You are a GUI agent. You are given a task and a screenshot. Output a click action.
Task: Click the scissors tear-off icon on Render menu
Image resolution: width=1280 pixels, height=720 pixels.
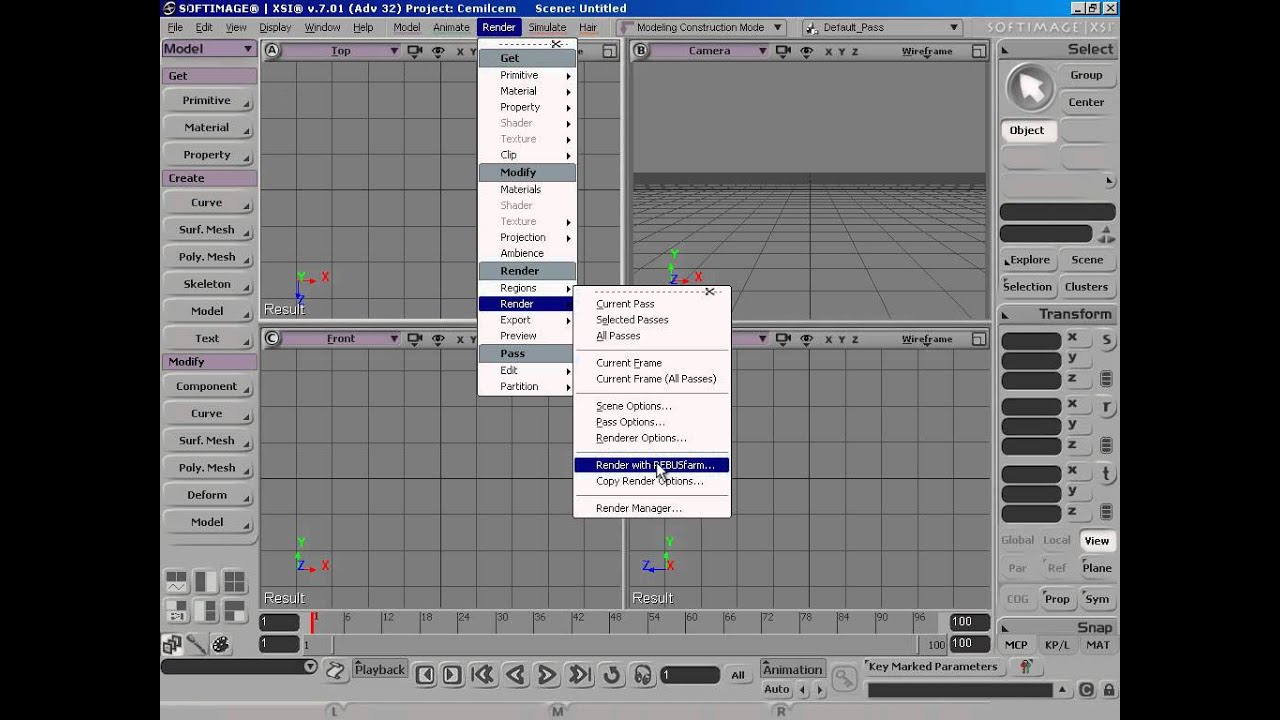[556, 44]
